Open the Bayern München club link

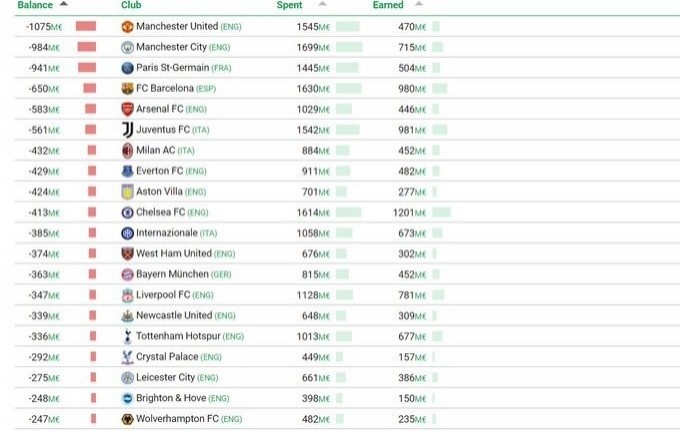[x=172, y=274]
